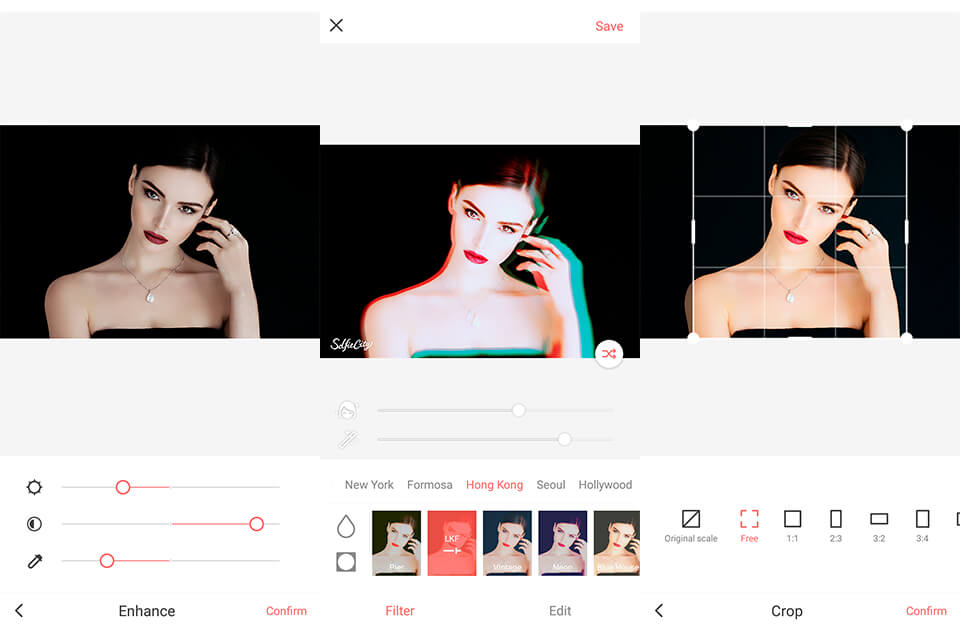960x640 pixels.
Task: Select the Vintage filter thumbnail
Action: (x=508, y=543)
